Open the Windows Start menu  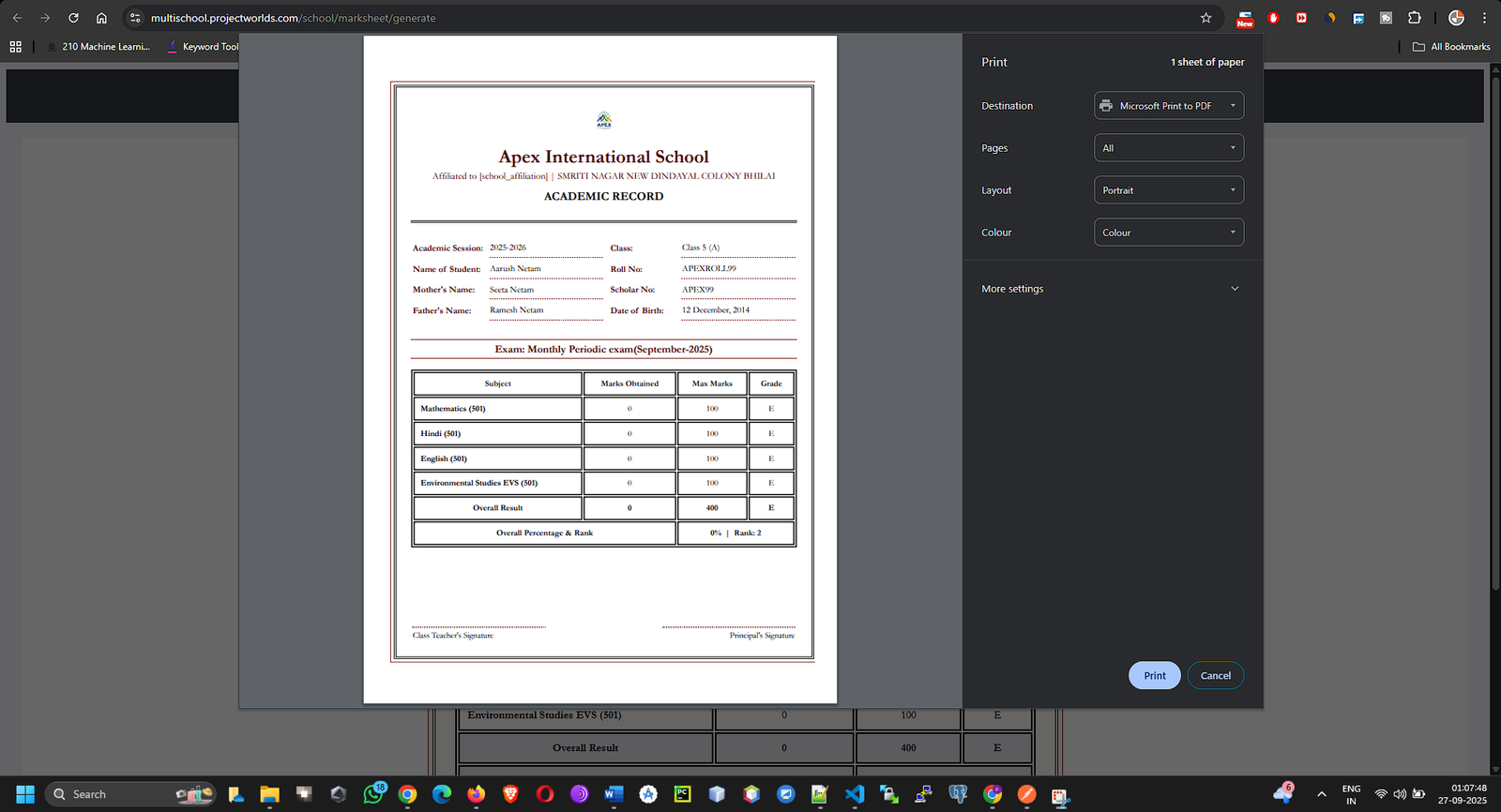(x=25, y=794)
